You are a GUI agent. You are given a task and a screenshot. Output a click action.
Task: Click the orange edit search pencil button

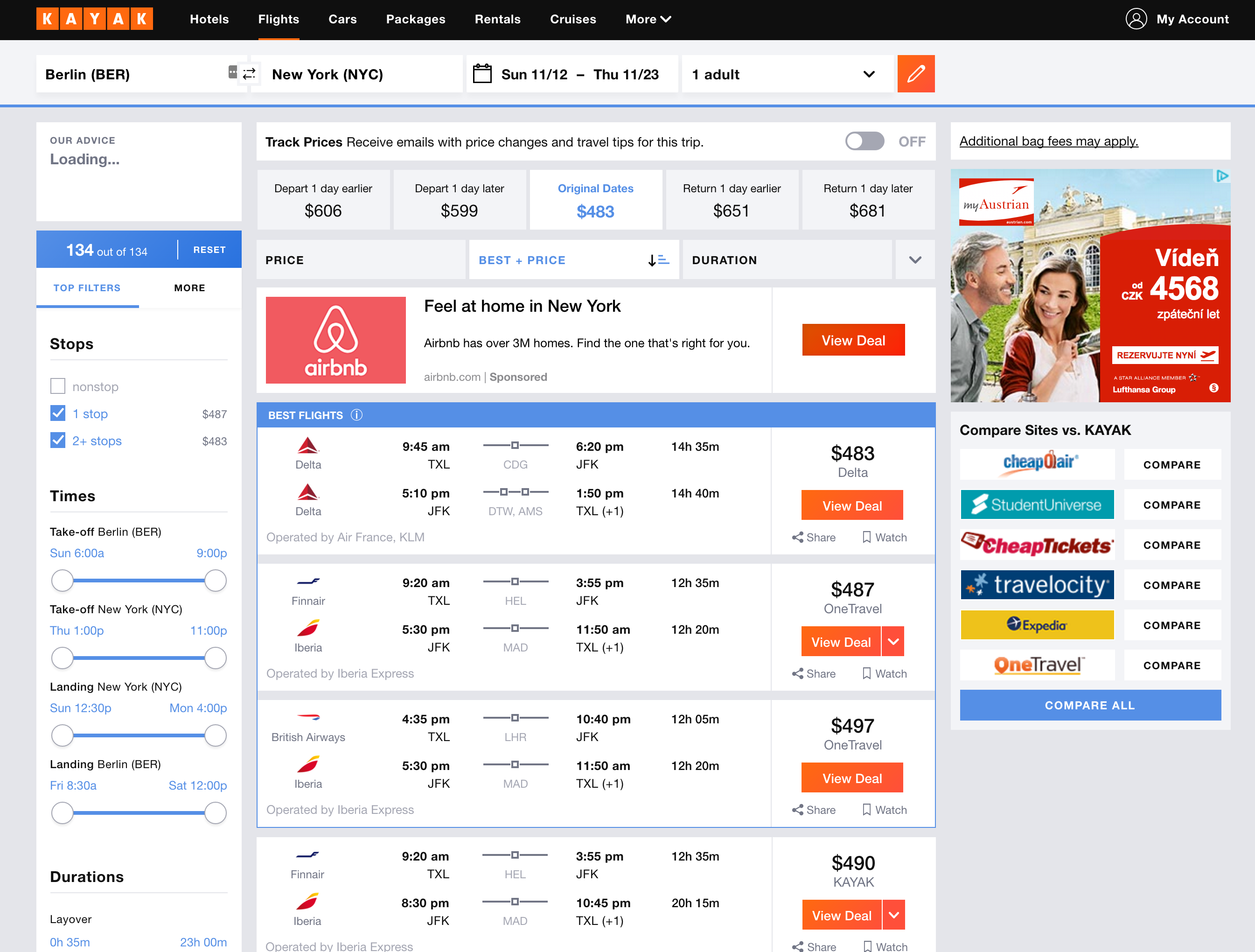(916, 74)
